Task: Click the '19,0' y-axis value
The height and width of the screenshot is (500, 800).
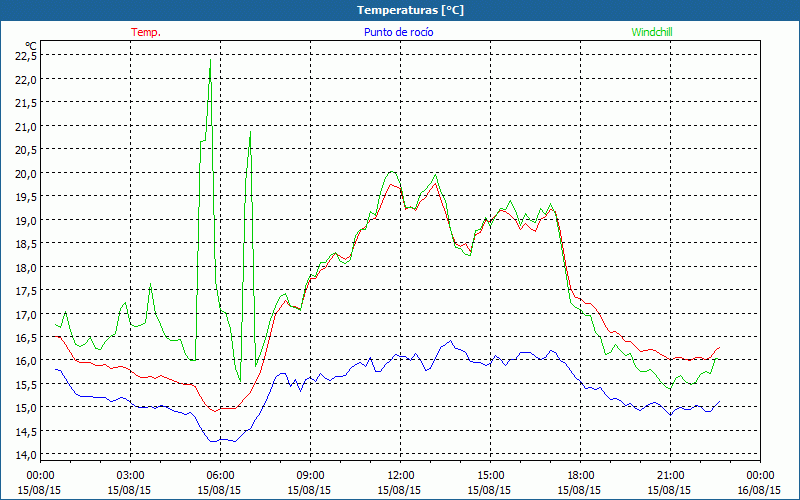Action: [26, 220]
